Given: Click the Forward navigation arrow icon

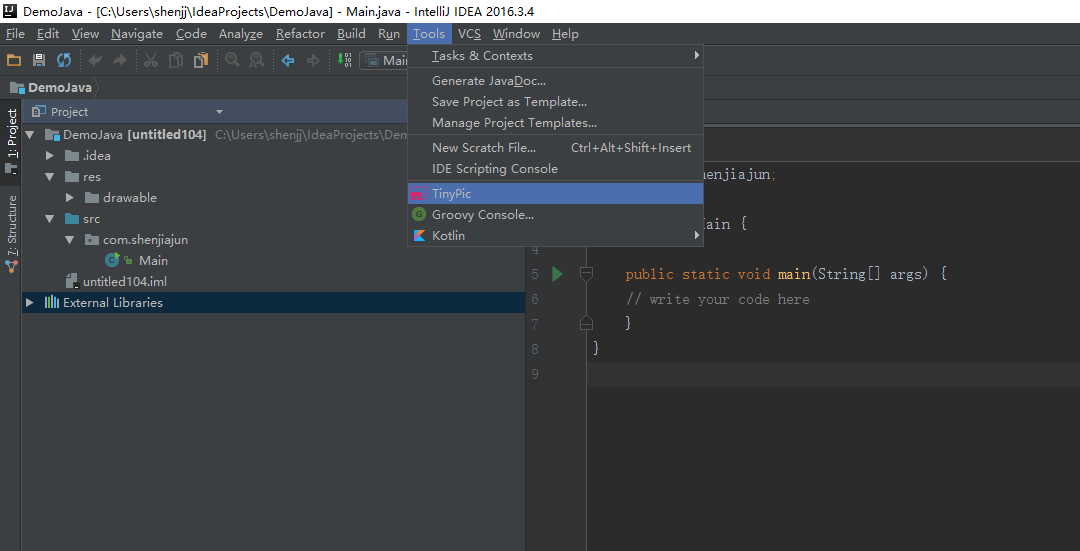Looking at the screenshot, I should [313, 61].
